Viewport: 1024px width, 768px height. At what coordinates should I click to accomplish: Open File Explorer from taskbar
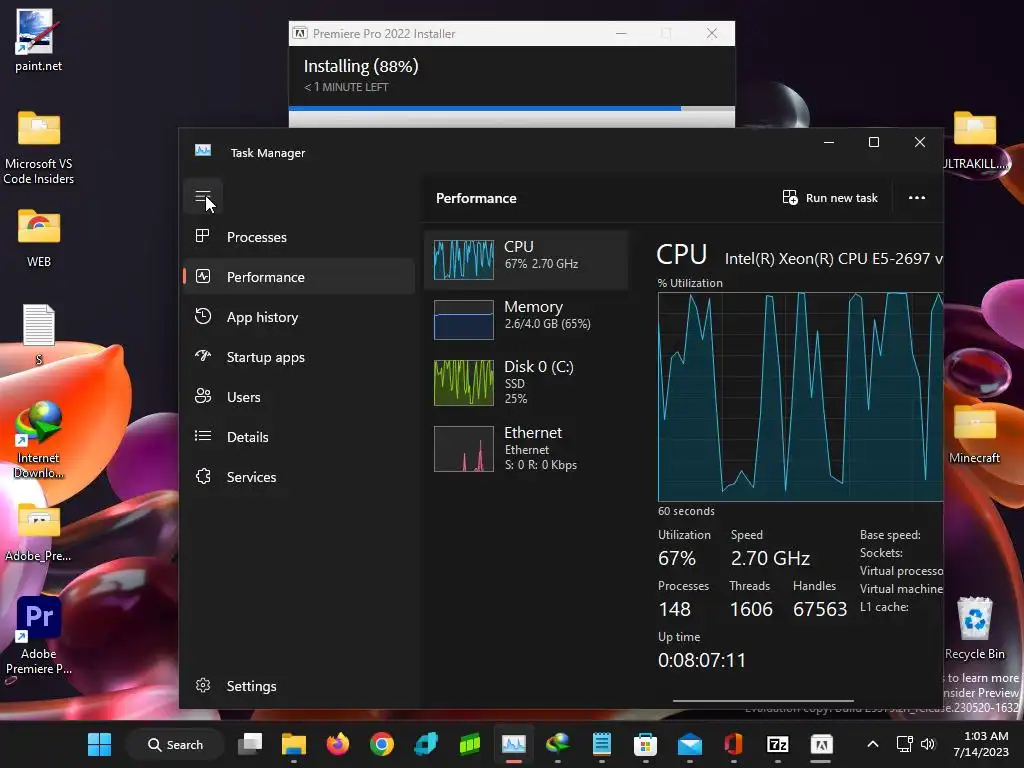click(x=294, y=744)
